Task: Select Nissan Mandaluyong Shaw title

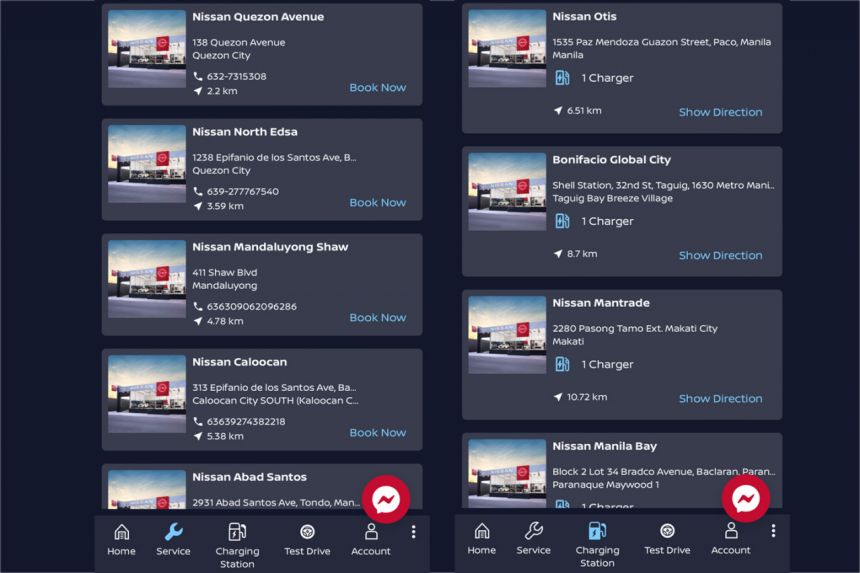Action: point(270,247)
